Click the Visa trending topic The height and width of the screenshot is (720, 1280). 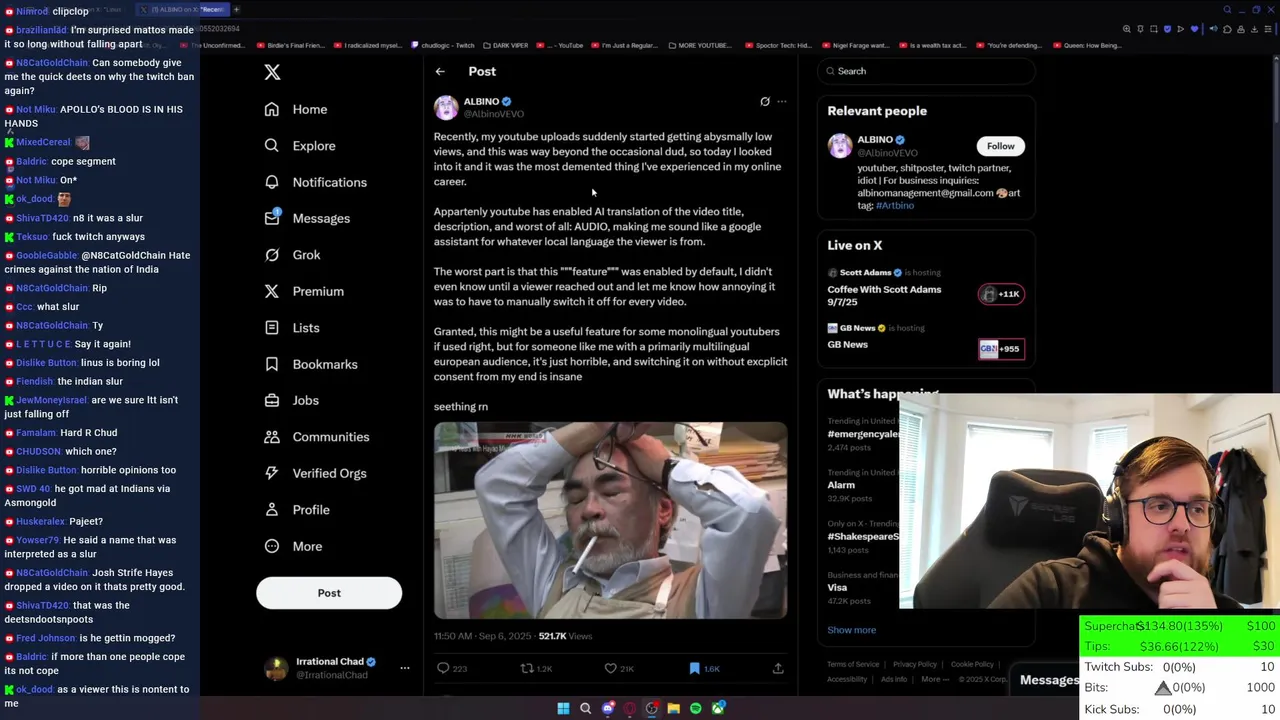click(x=837, y=587)
